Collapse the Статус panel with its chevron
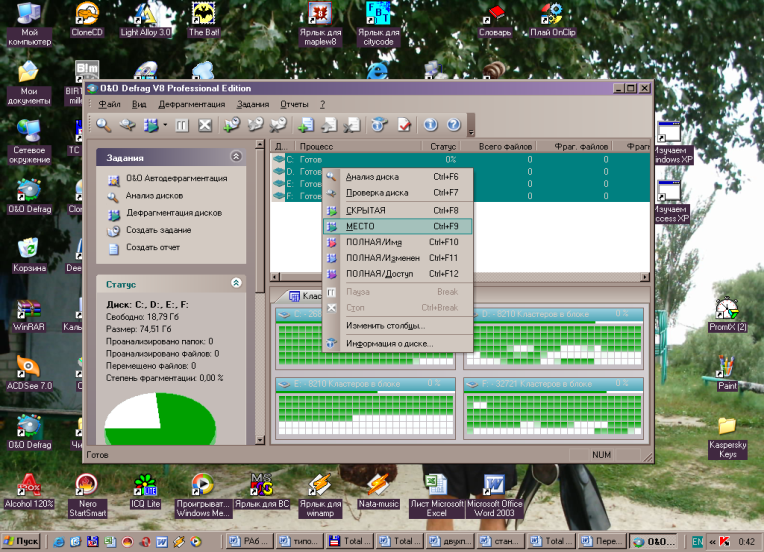This screenshot has width=764, height=552. point(236,283)
